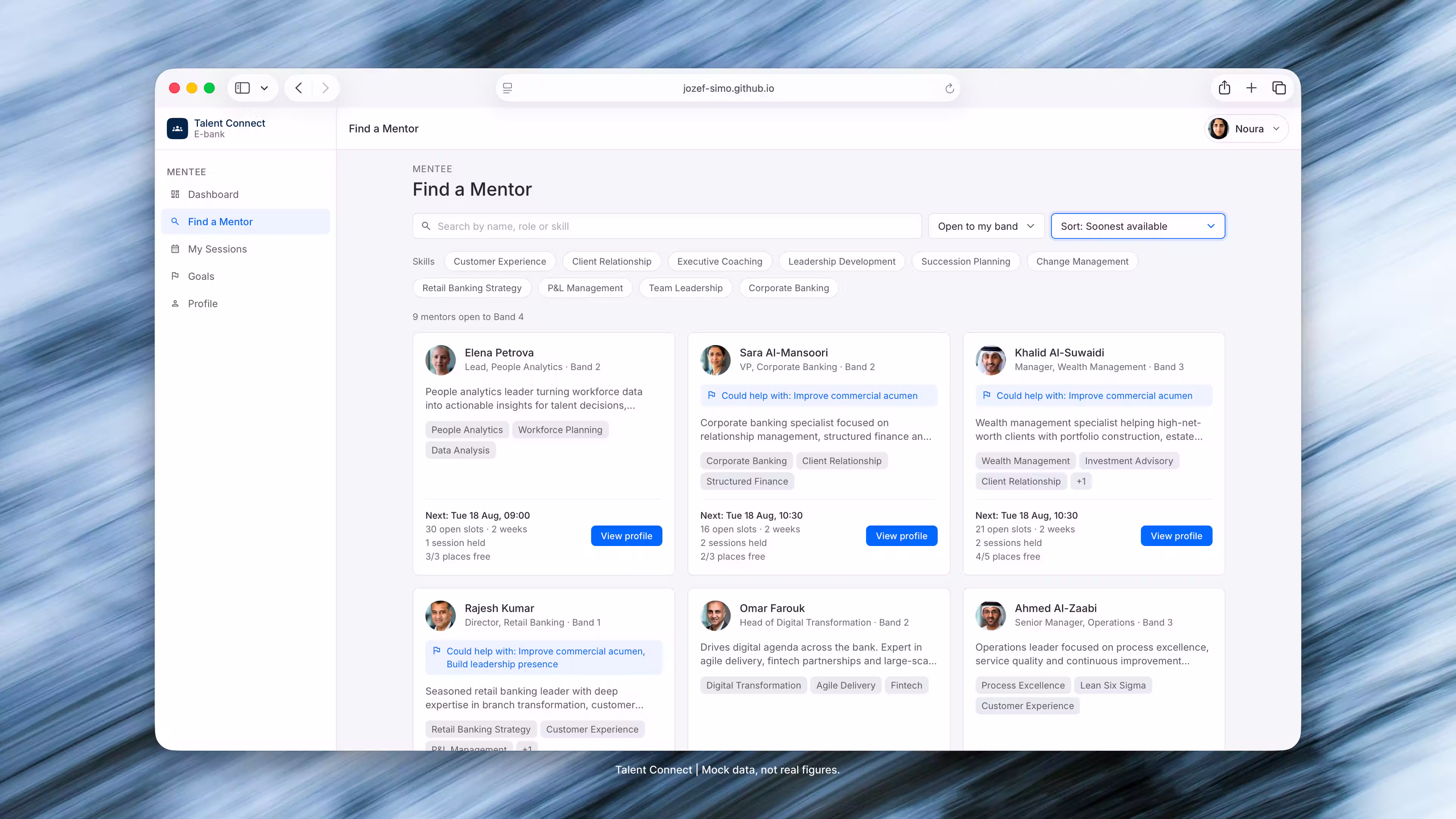1456x819 pixels.
Task: Click flag icon in Khalid's 'Could help with' banner
Action: click(x=987, y=395)
